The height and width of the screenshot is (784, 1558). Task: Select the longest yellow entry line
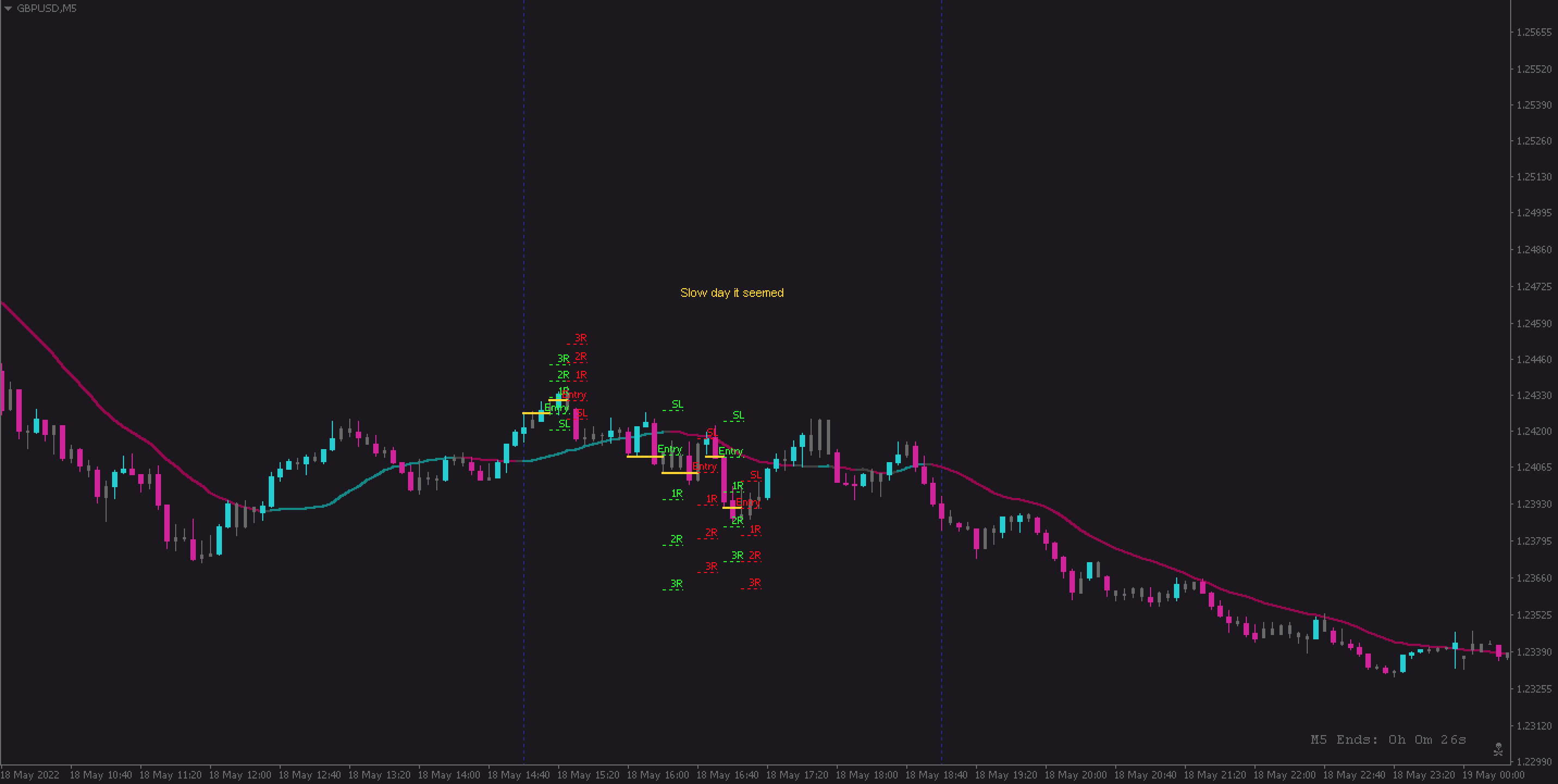click(645, 456)
